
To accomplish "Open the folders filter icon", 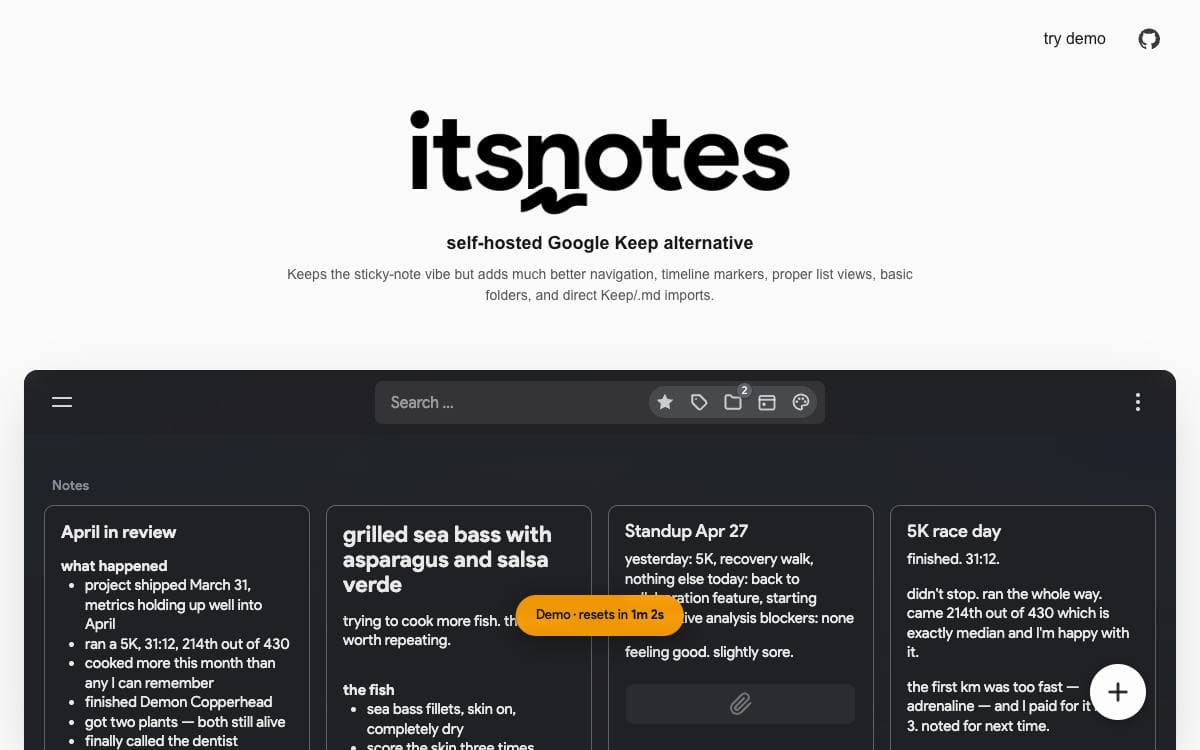I will [x=733, y=402].
